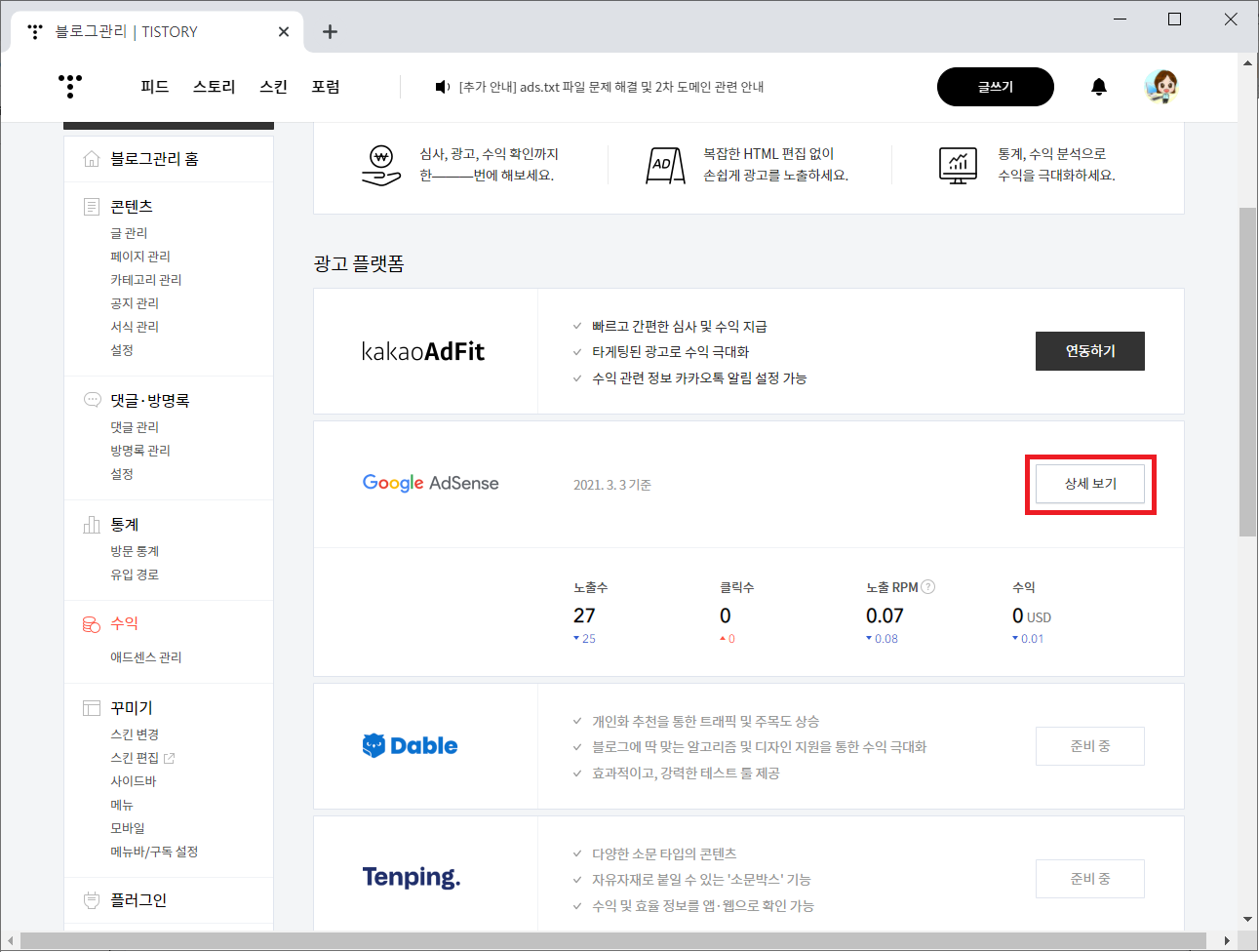Click the statistics monitor icon
1259x952 pixels.
point(958,165)
